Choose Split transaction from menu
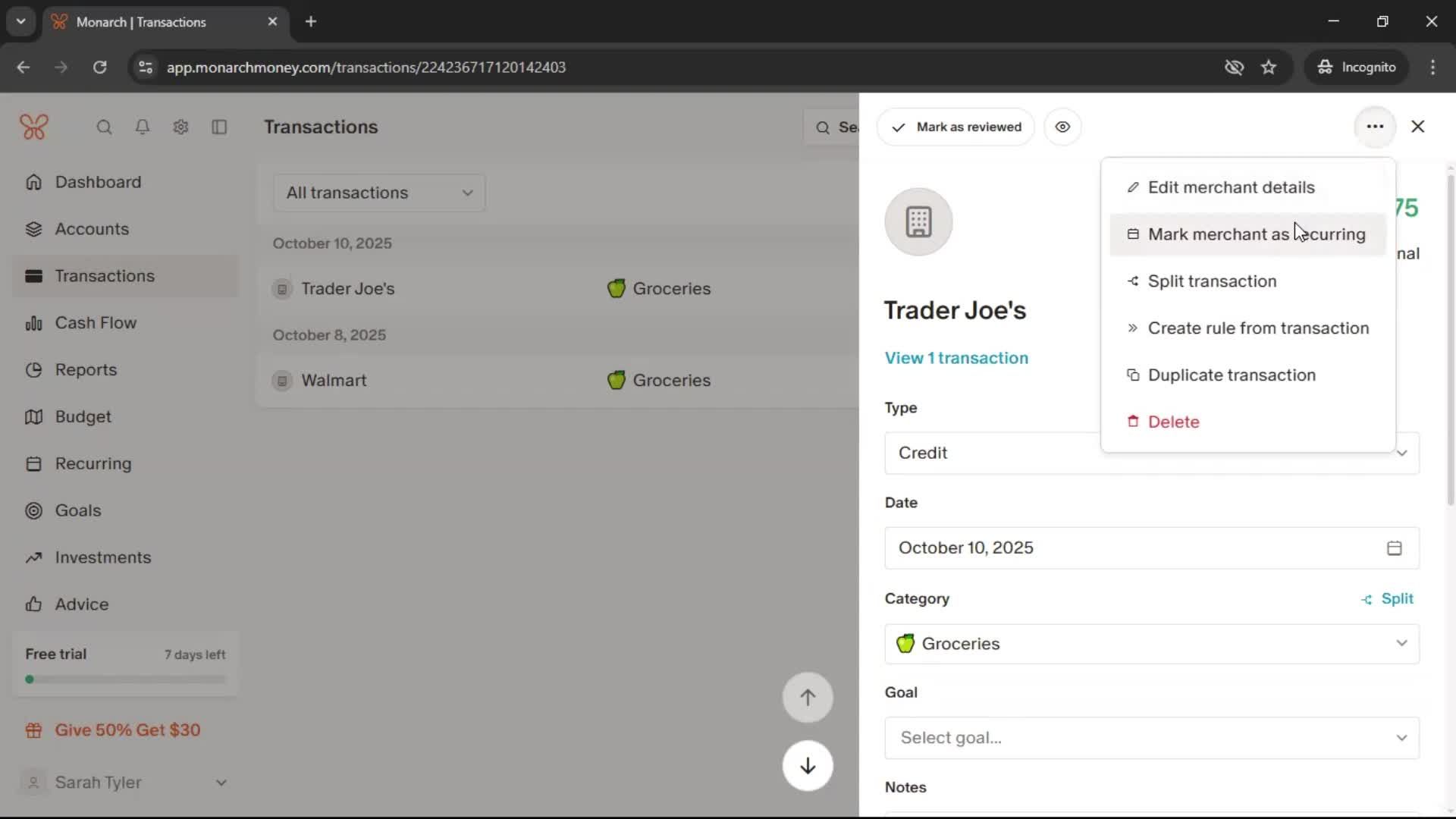The height and width of the screenshot is (819, 1456). pyautogui.click(x=1212, y=281)
